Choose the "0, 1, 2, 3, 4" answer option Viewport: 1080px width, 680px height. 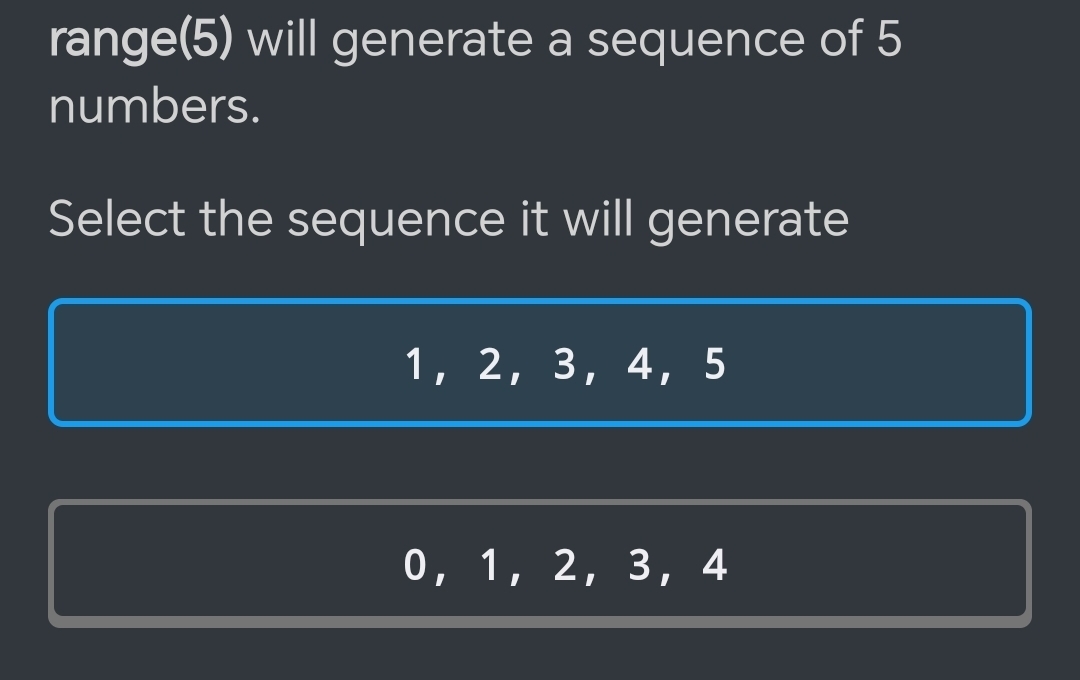point(540,564)
